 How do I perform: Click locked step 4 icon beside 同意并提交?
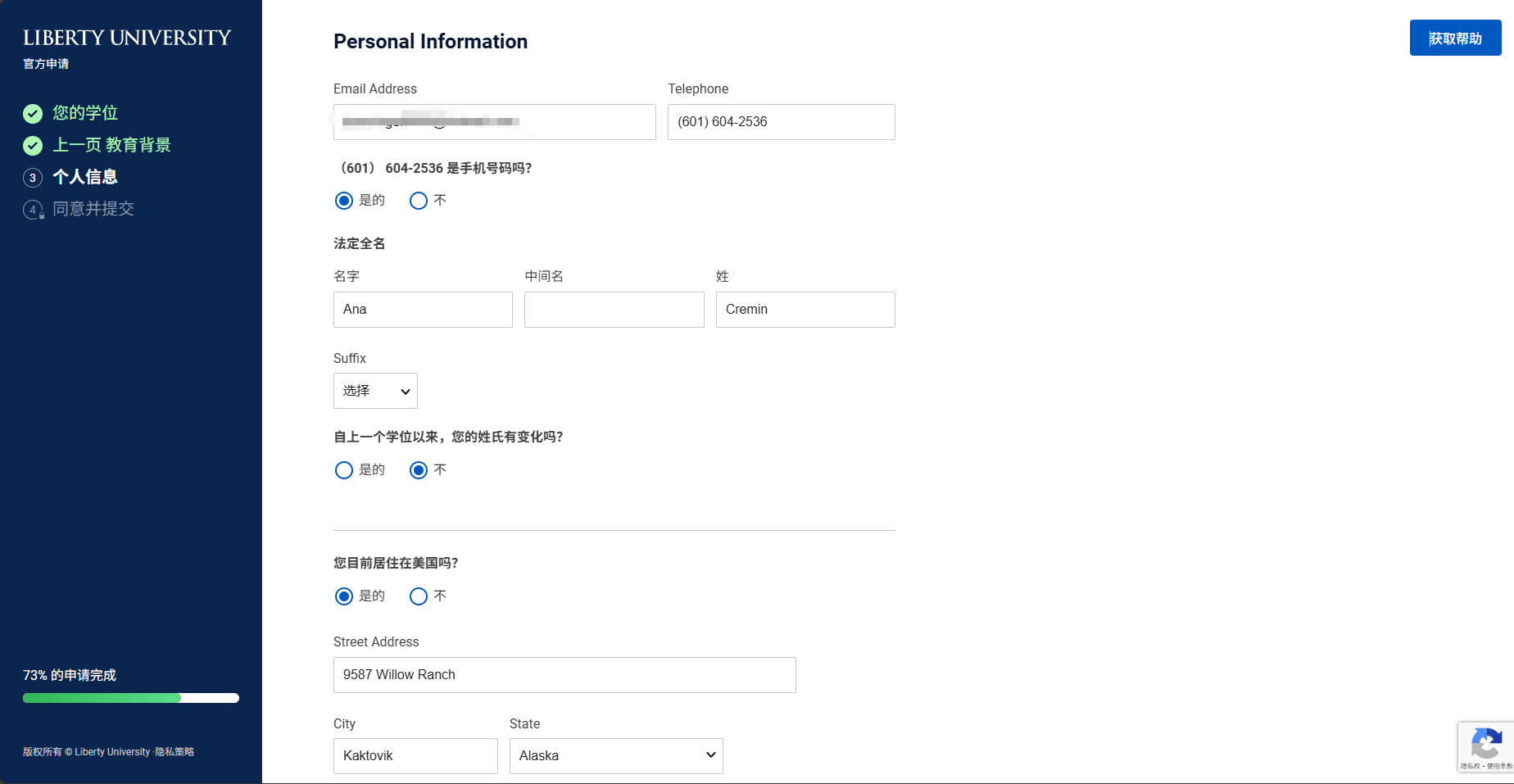[33, 210]
